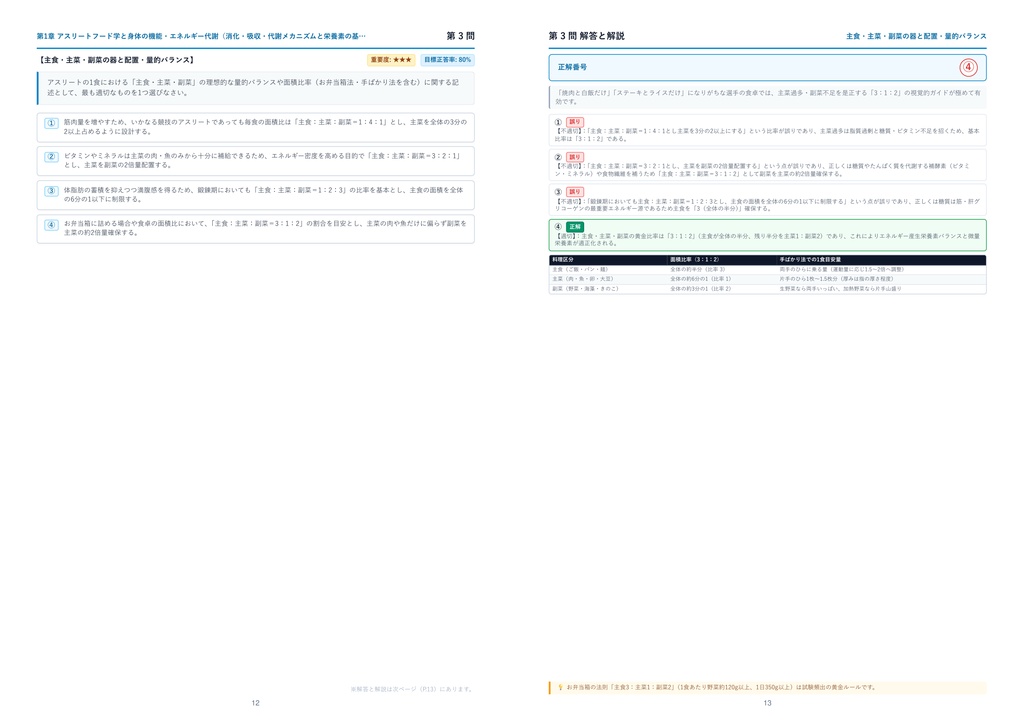
Task: Click the green 正解 badge beside explanation ④
Action: point(575,227)
